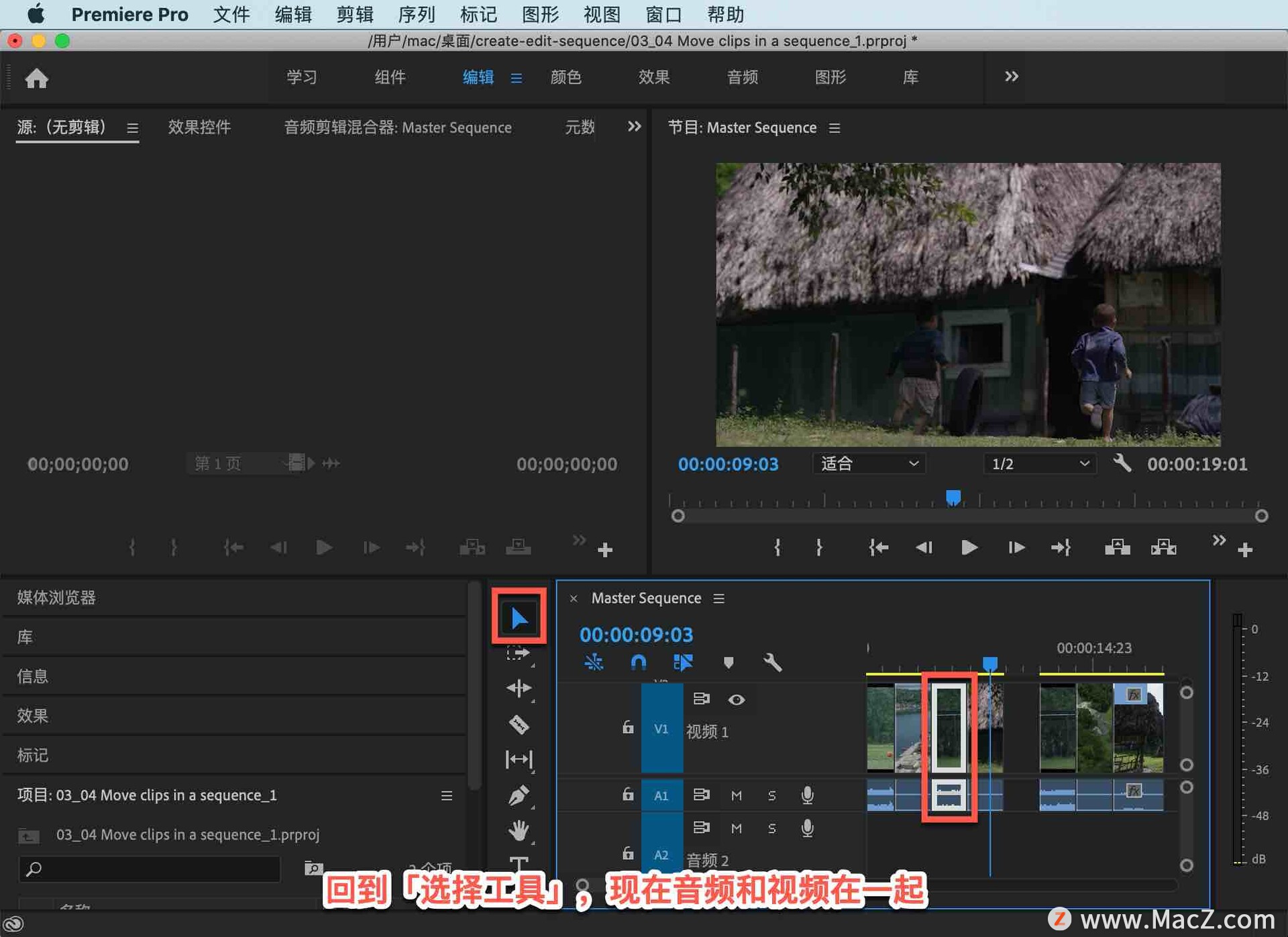
Task: Solo track A1
Action: 771,795
